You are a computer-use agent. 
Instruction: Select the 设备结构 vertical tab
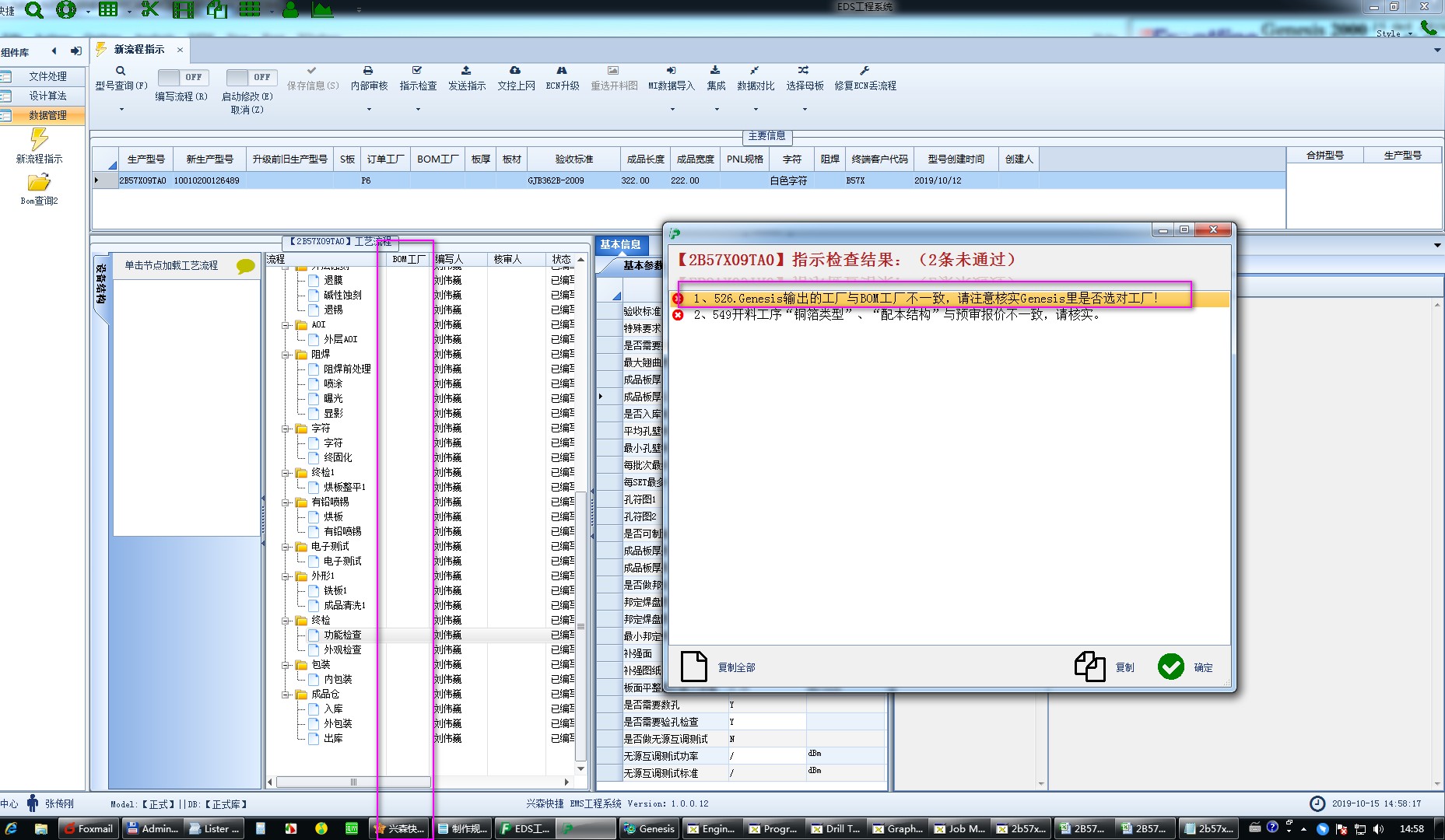pos(101,284)
